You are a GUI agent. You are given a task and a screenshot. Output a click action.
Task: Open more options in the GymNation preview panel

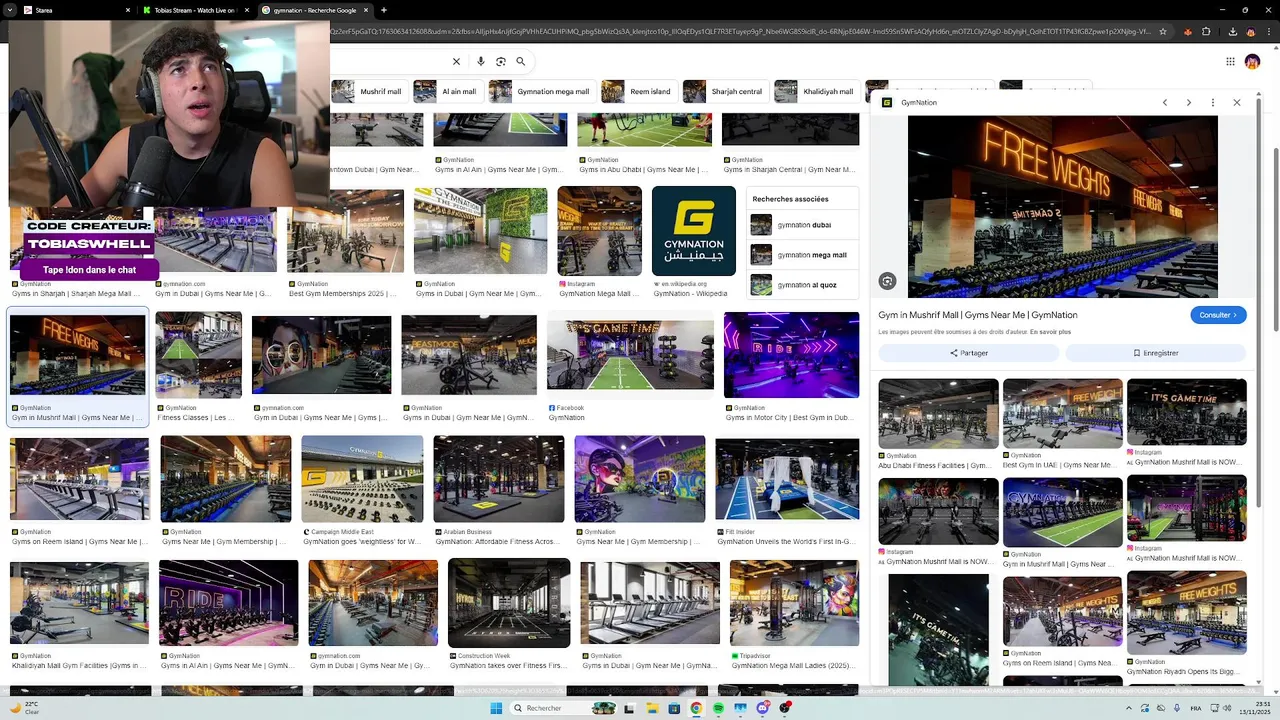point(1213,102)
